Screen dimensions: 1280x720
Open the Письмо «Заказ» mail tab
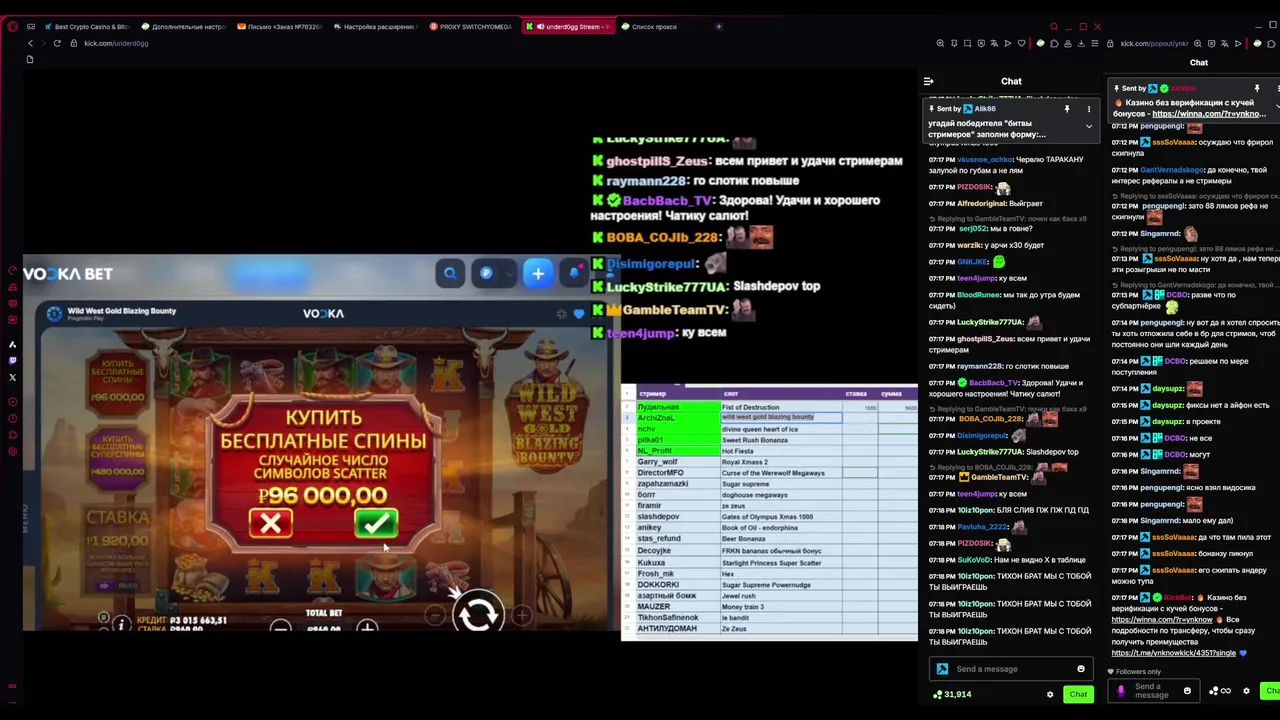click(x=278, y=27)
